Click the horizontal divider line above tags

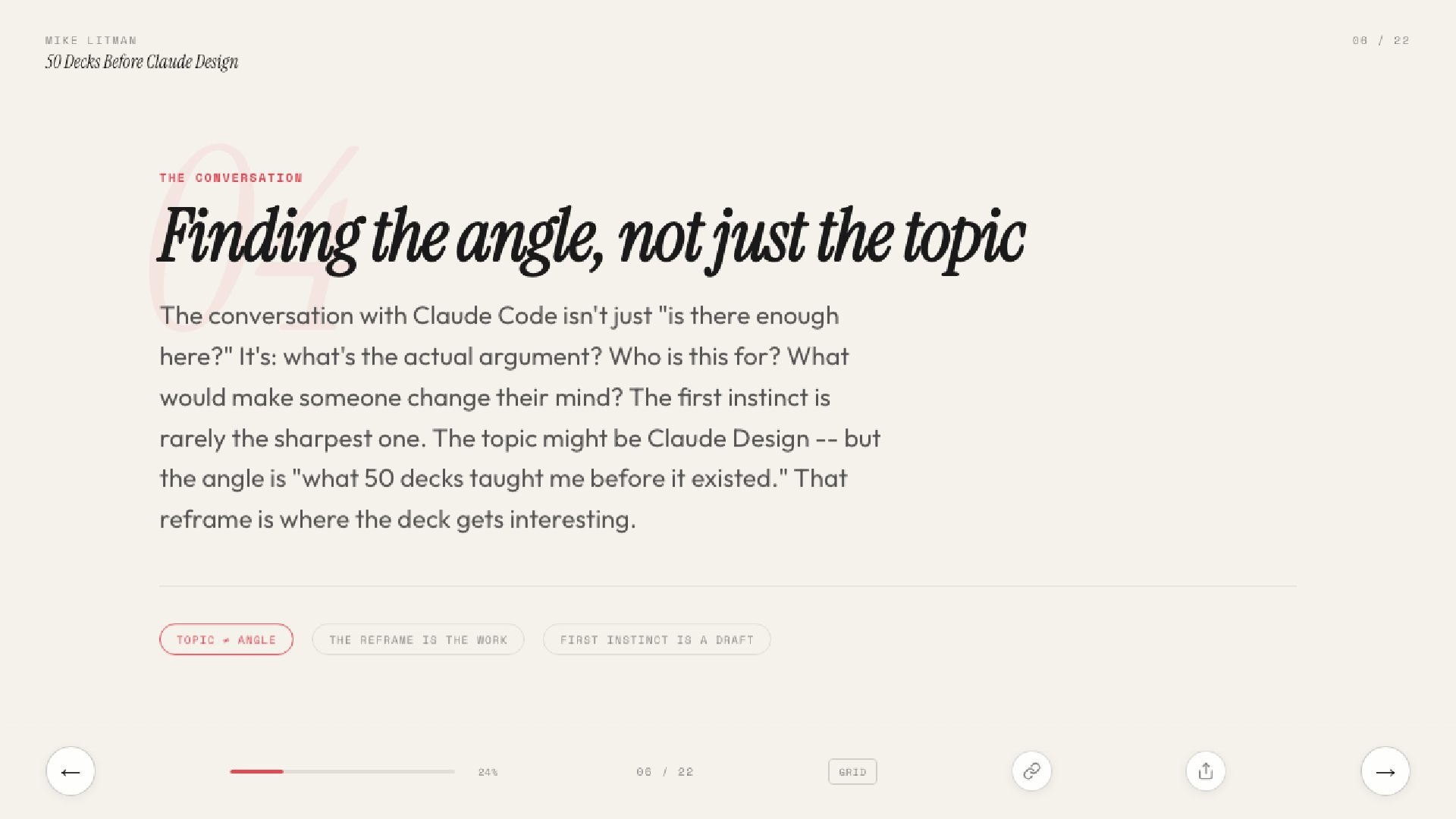click(x=728, y=586)
